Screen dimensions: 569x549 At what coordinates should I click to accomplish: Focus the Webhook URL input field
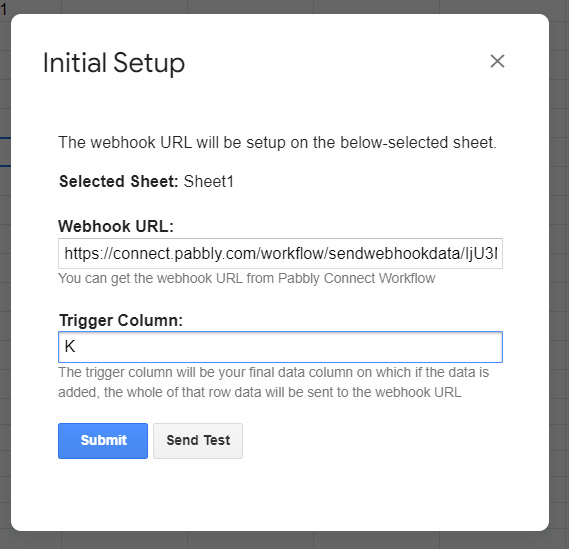click(x=280, y=253)
